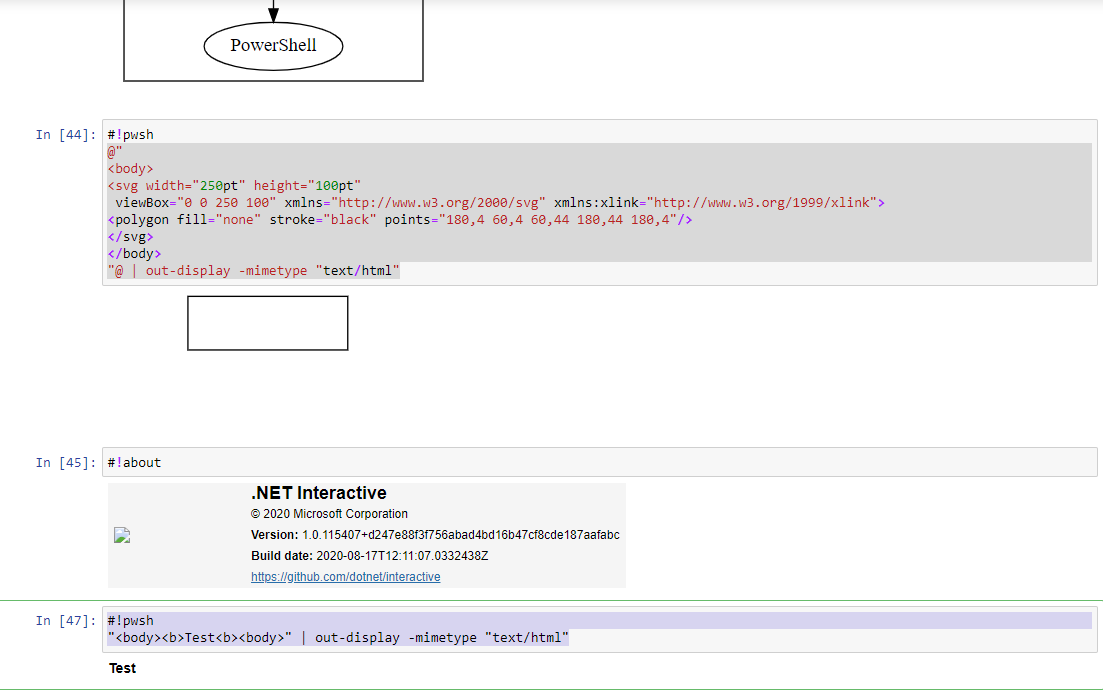Click the broken image icon in the about output
Screen dimensions: 1103x696
pos(122,534)
